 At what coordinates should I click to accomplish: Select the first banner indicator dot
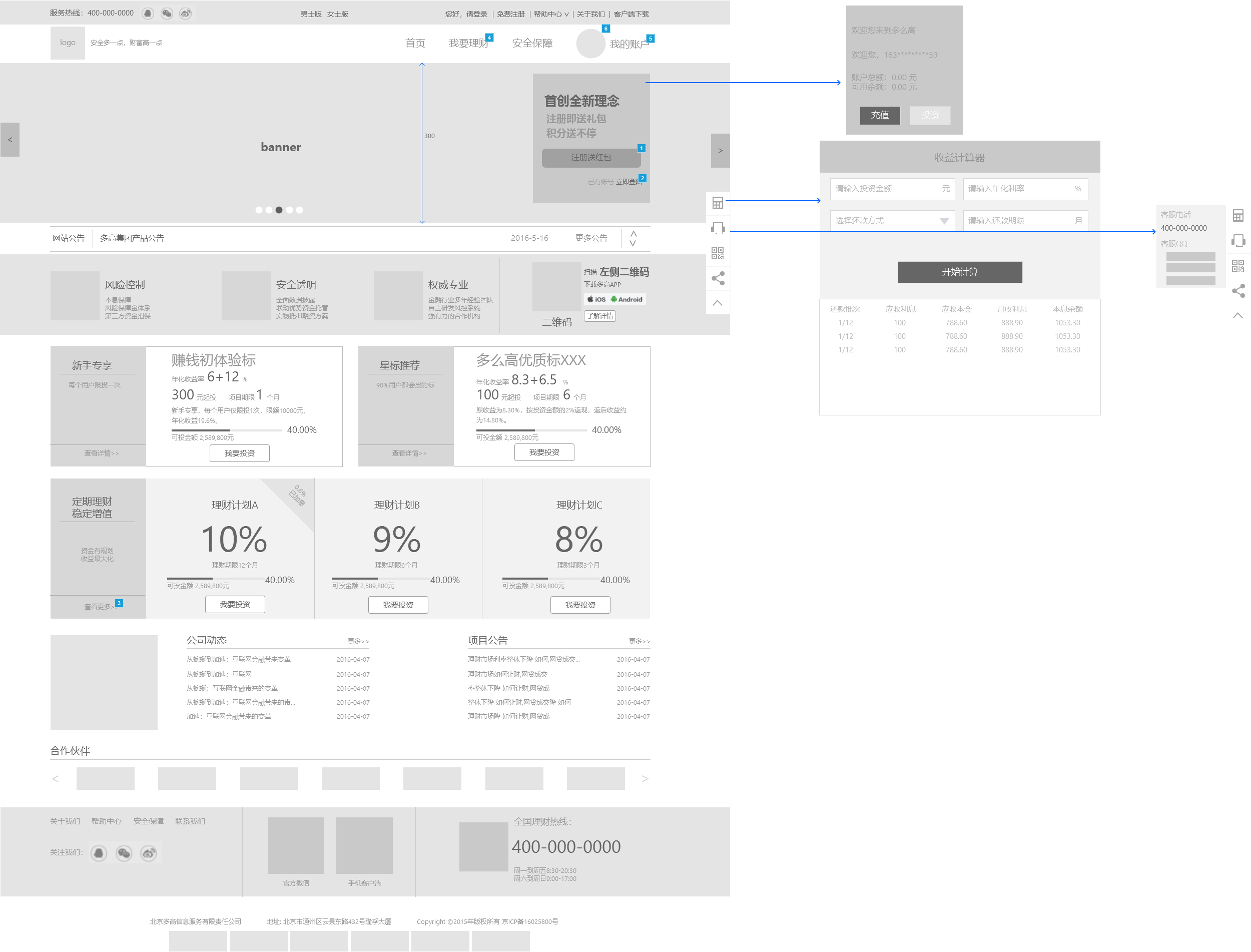[259, 210]
